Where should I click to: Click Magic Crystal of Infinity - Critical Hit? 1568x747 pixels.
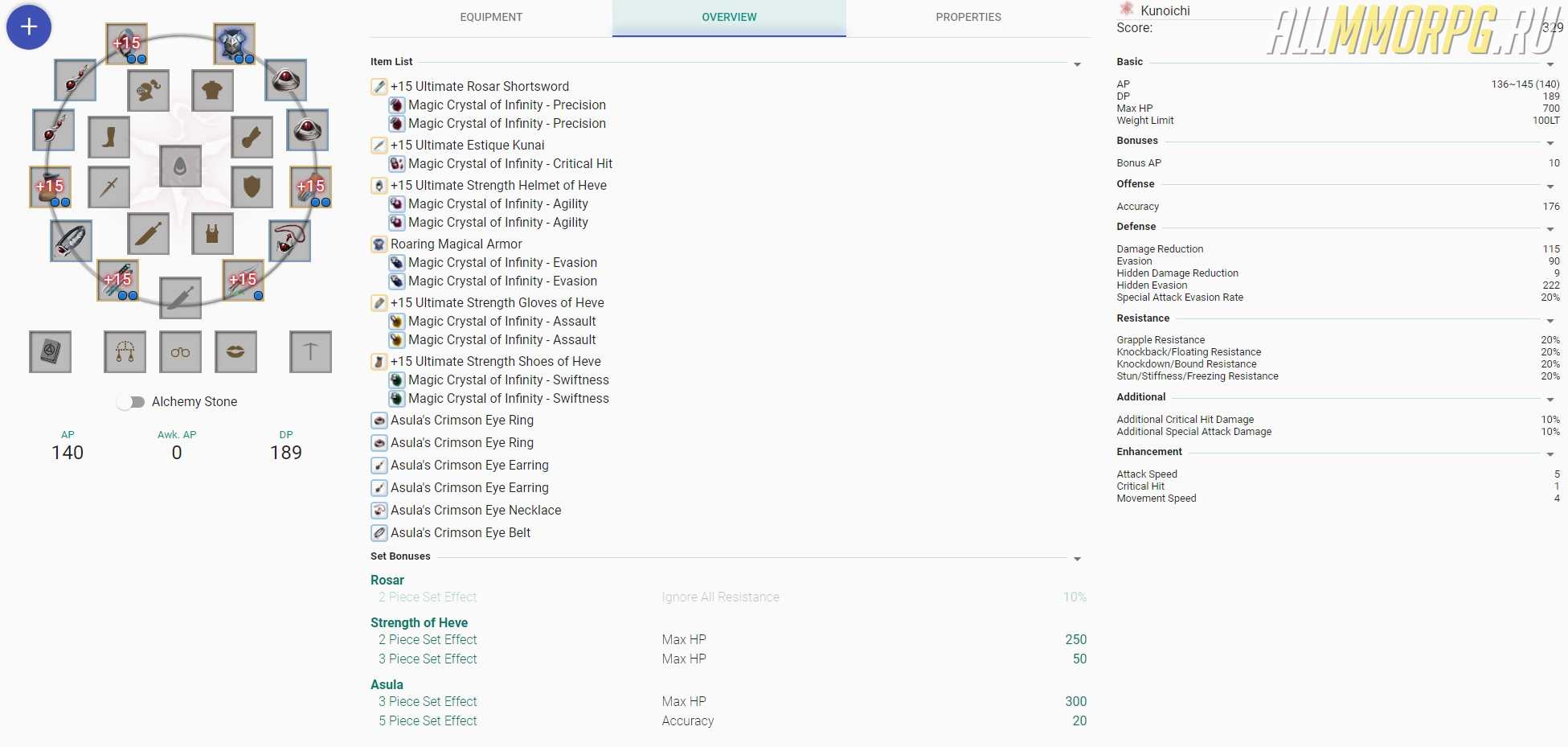click(510, 164)
